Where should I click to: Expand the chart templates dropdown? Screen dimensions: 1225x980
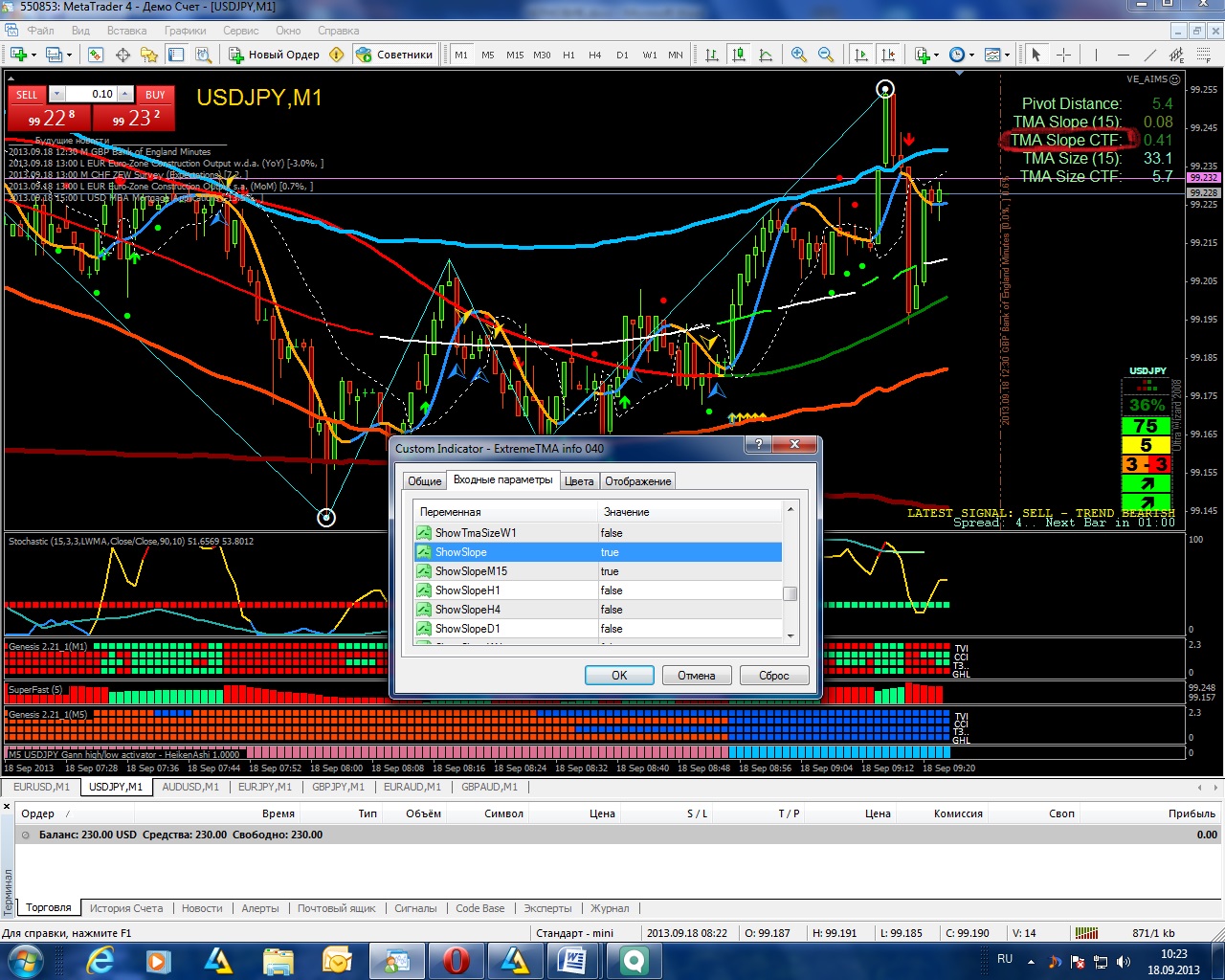[1007, 55]
